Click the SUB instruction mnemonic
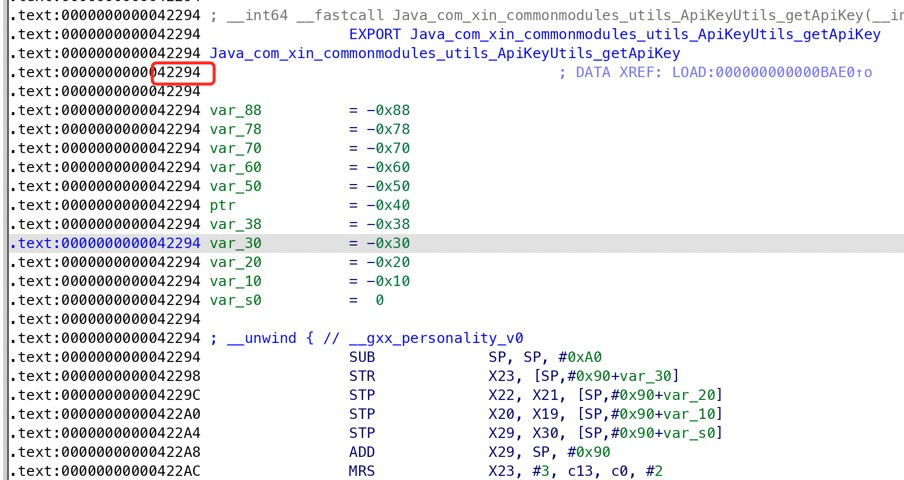The height and width of the screenshot is (480, 904). (362, 357)
